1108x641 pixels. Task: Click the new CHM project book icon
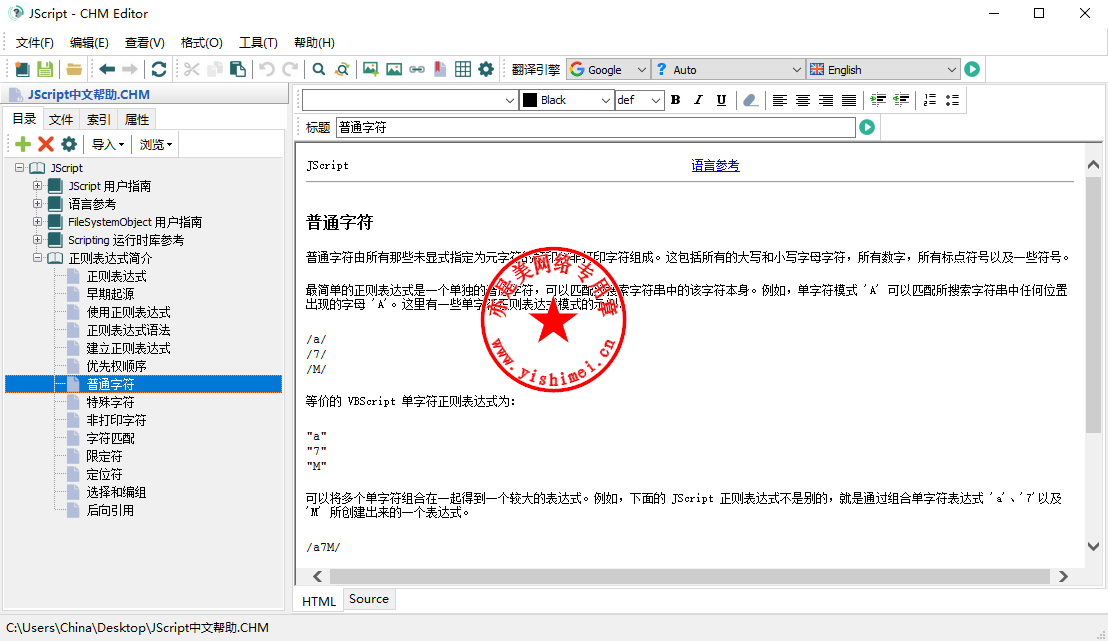(23, 69)
